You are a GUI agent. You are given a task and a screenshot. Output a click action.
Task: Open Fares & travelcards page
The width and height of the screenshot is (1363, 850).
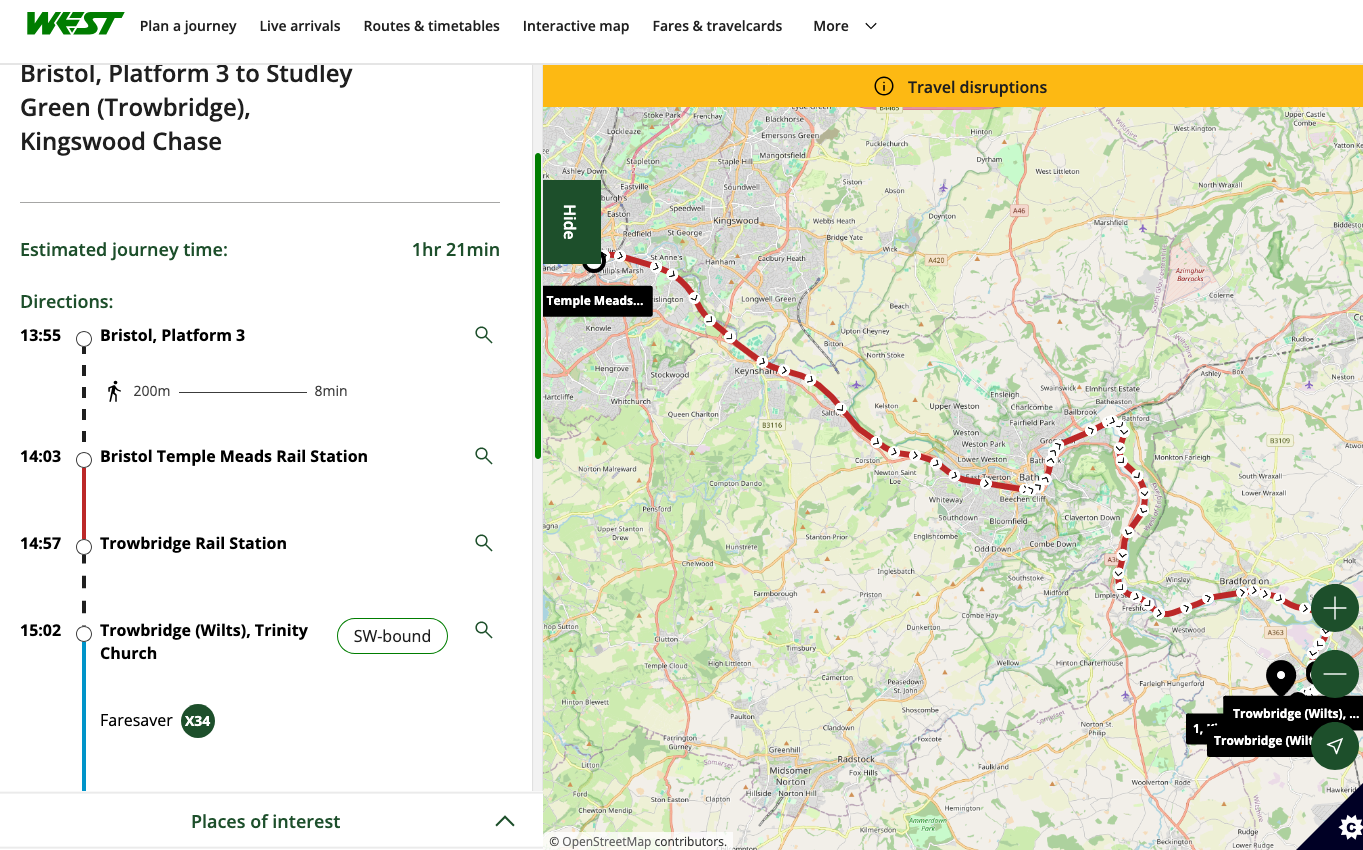(x=717, y=26)
